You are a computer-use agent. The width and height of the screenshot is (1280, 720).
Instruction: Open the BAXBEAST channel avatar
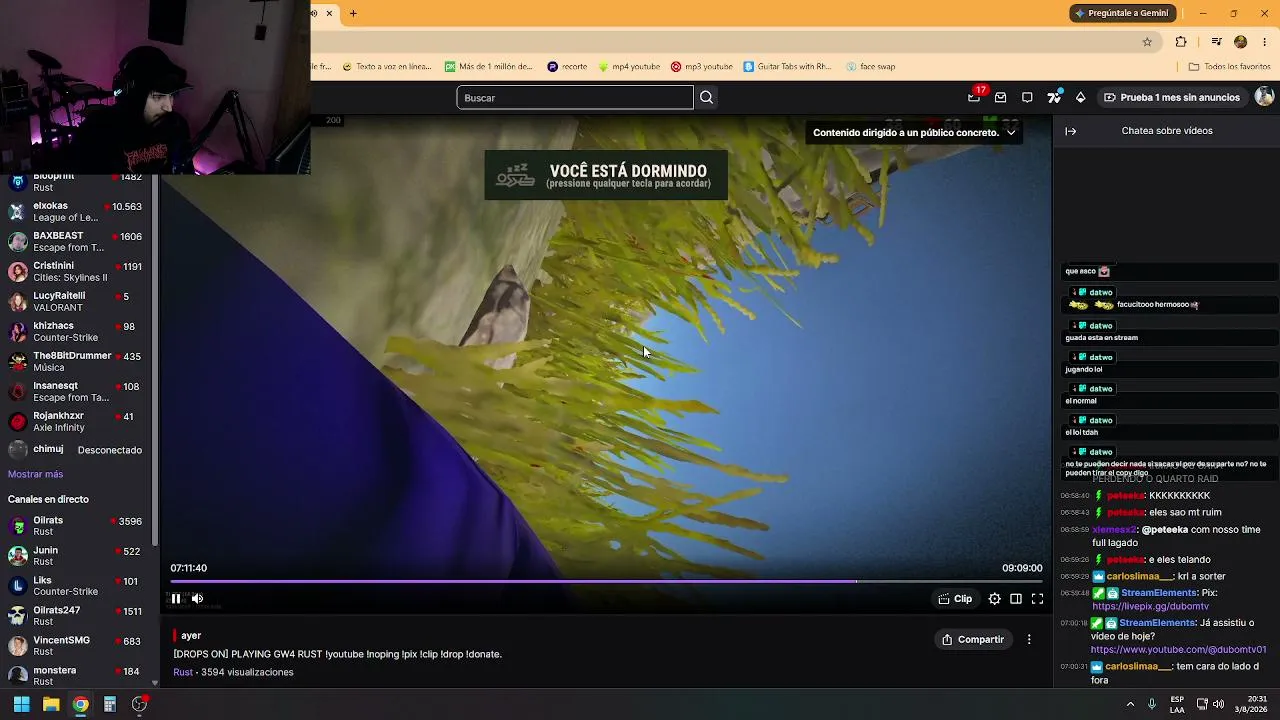pos(17,241)
